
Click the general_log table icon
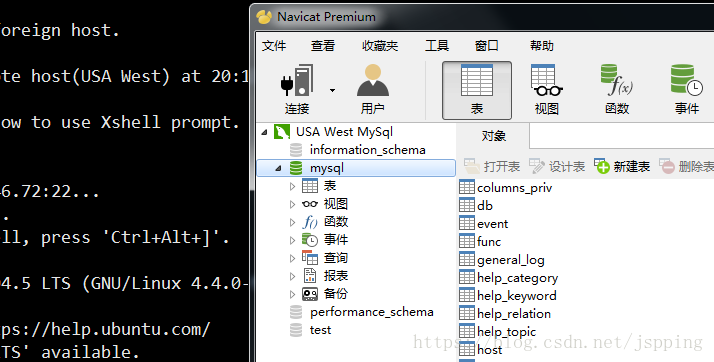pos(467,259)
